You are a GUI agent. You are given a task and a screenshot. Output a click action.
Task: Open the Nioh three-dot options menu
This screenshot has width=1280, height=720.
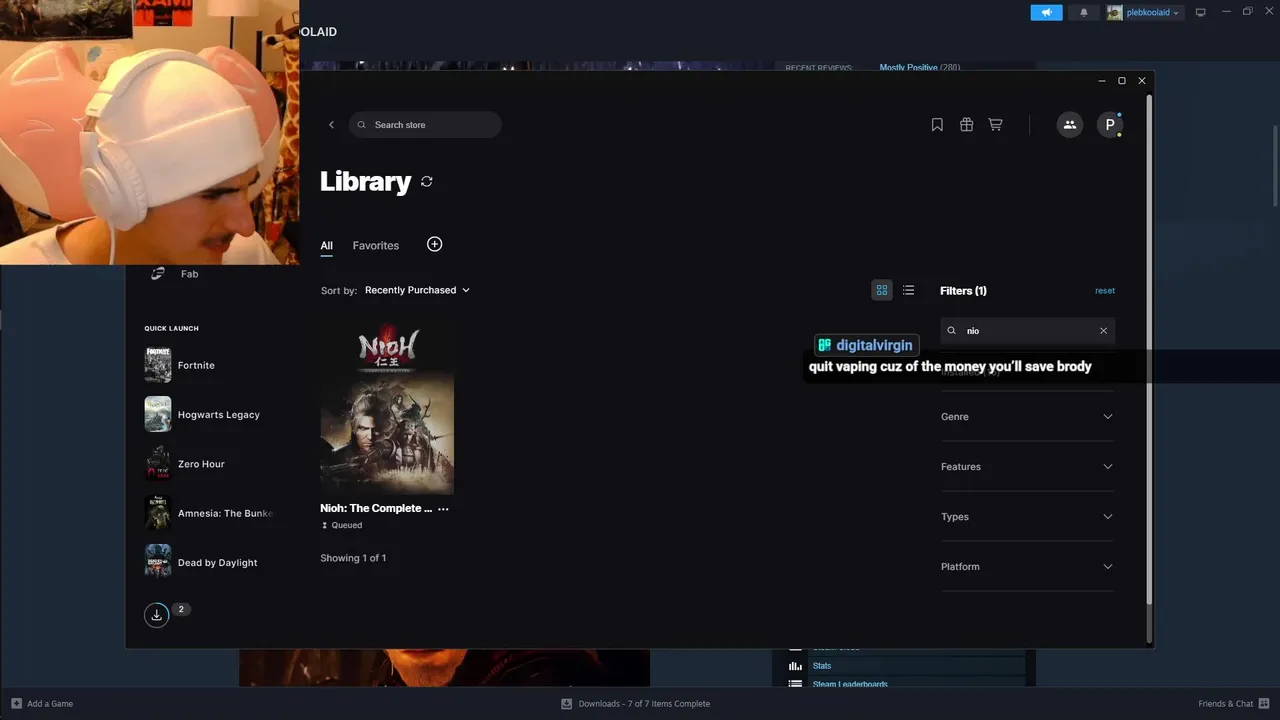(443, 509)
